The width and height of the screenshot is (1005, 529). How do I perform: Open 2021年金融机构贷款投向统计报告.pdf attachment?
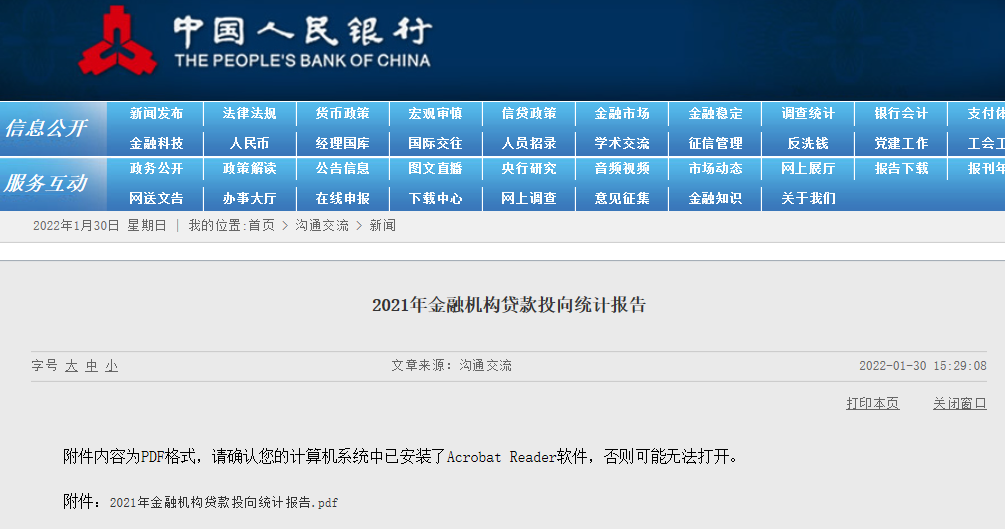click(x=223, y=502)
